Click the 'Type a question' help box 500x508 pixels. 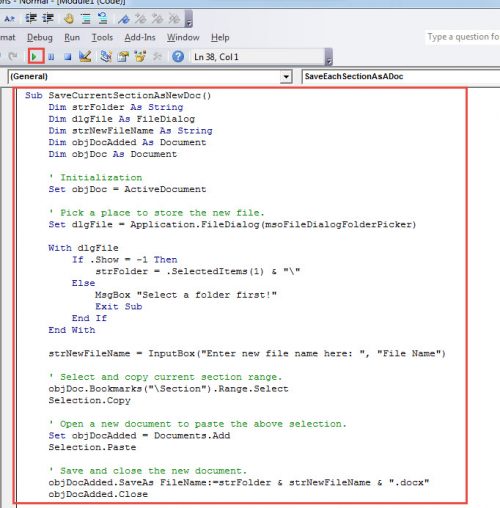(463, 37)
